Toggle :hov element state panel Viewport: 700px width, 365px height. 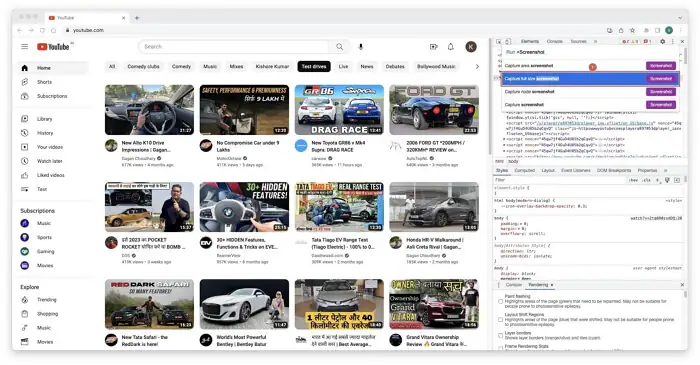tap(633, 180)
